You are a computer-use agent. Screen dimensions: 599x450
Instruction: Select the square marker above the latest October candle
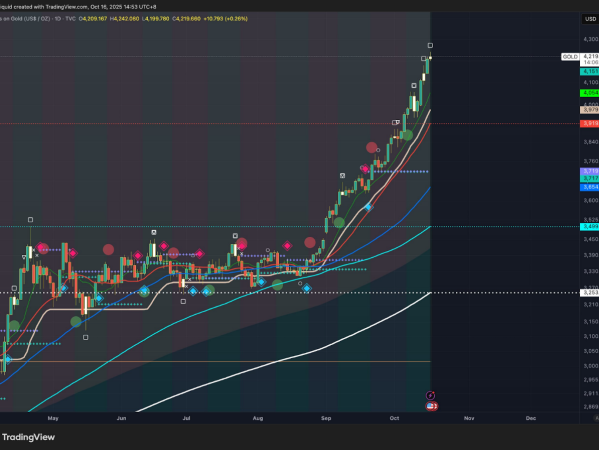[x=430, y=45]
